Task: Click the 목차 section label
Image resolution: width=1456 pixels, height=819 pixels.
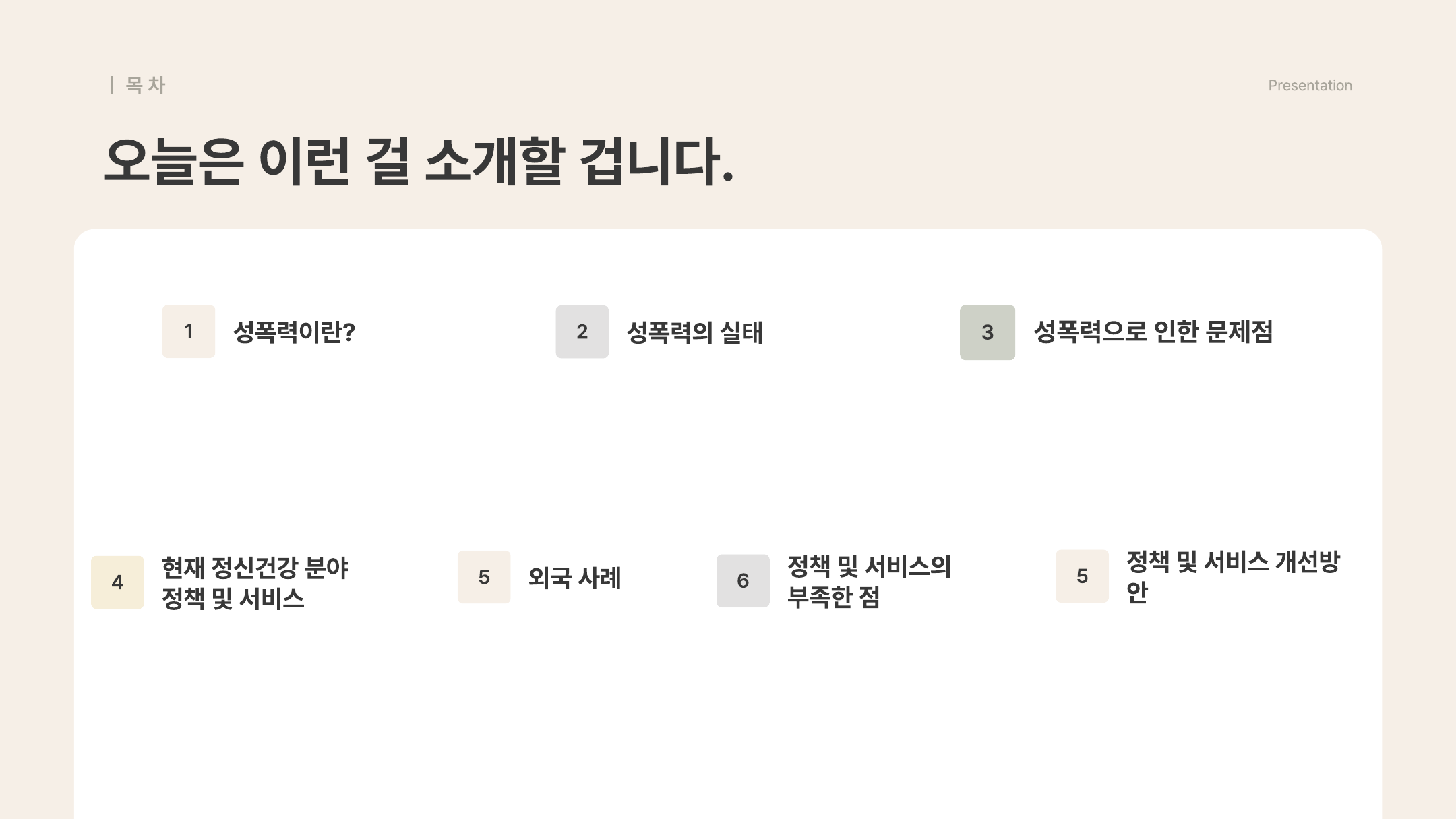Action: pyautogui.click(x=146, y=85)
